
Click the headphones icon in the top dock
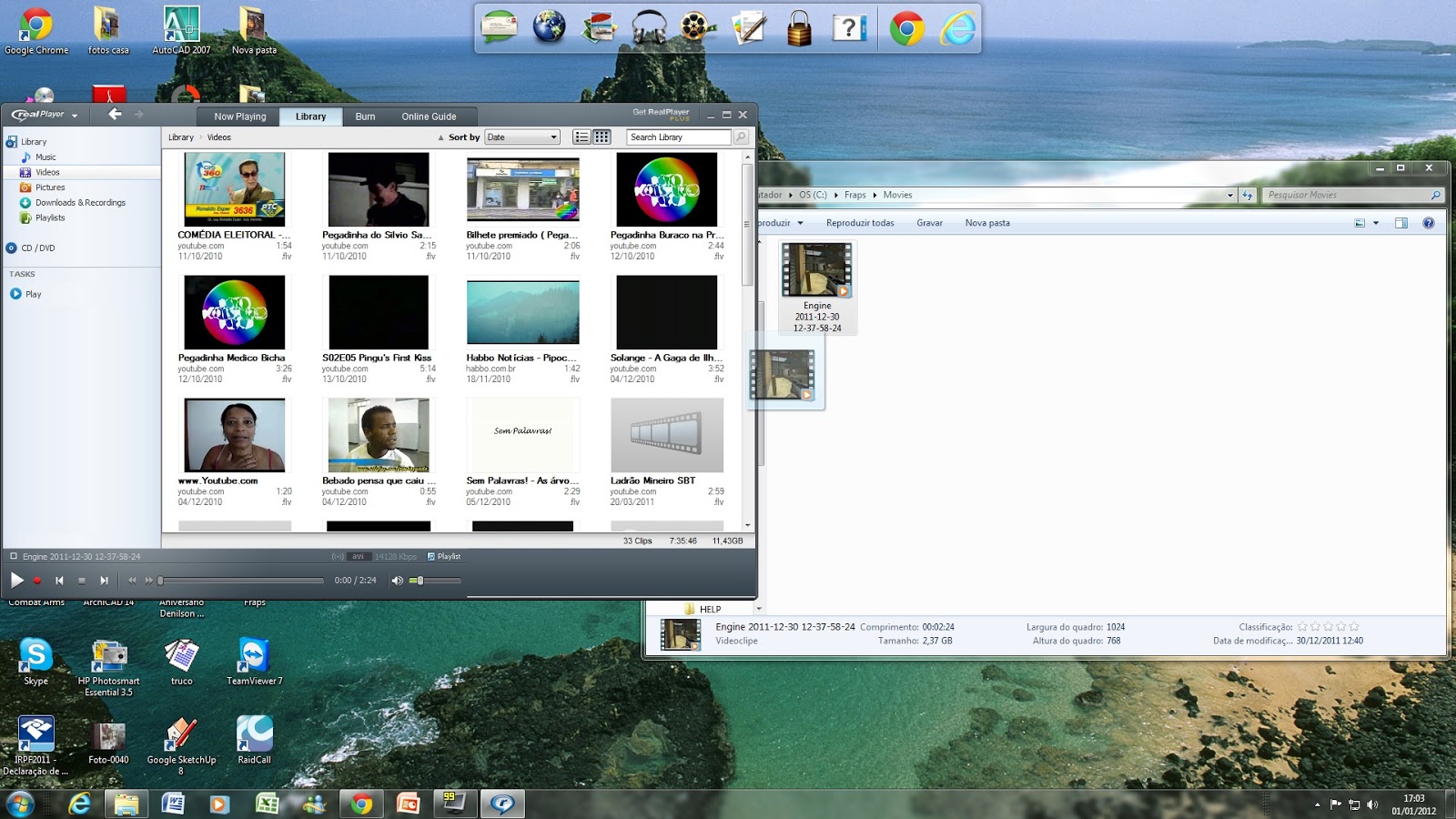(x=649, y=27)
